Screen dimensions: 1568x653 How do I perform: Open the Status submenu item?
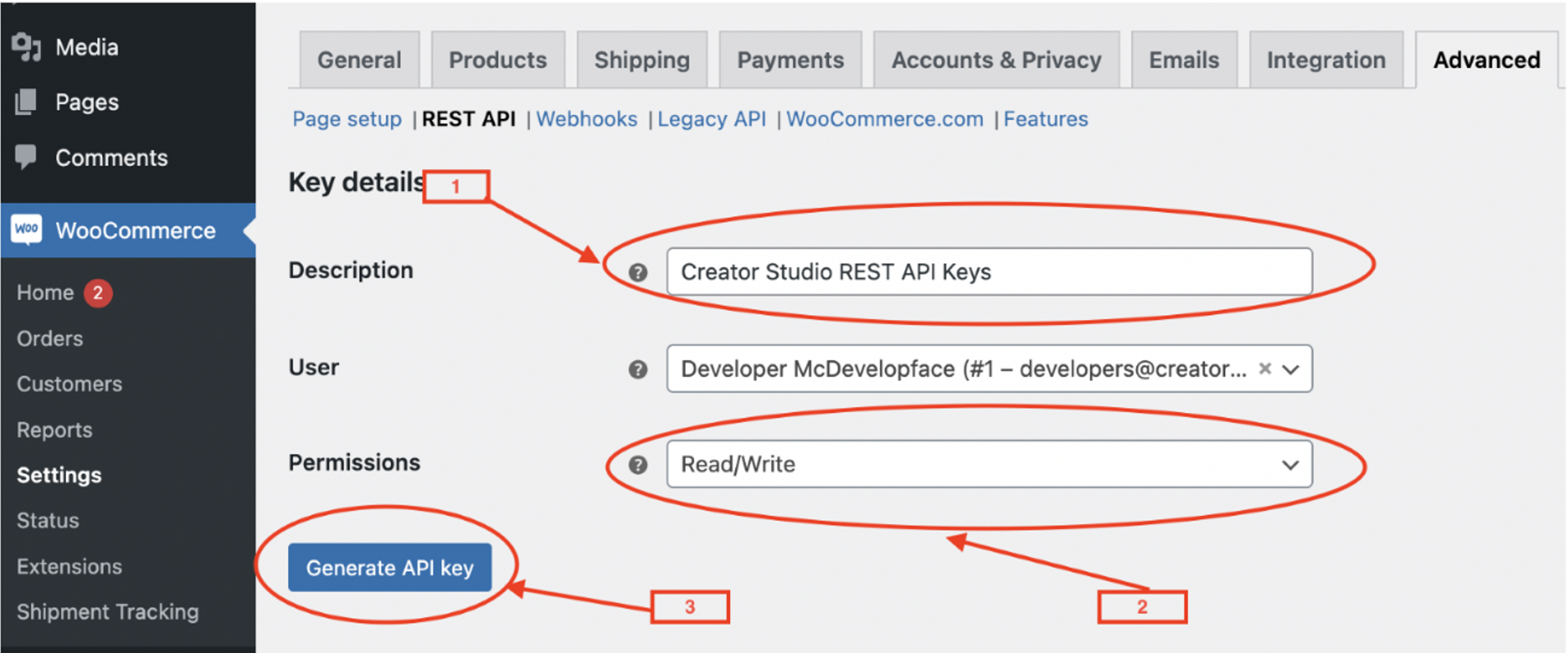click(48, 521)
